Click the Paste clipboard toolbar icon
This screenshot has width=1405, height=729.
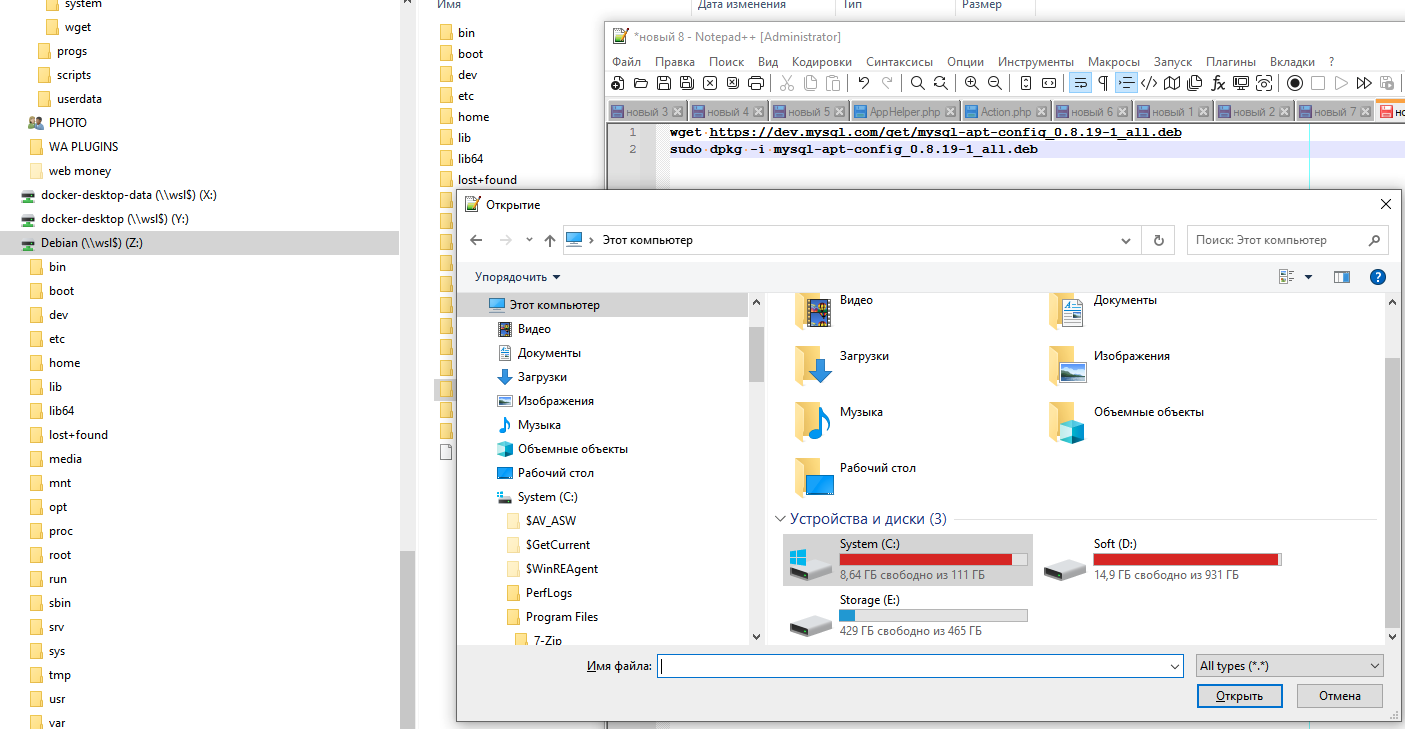tap(833, 83)
